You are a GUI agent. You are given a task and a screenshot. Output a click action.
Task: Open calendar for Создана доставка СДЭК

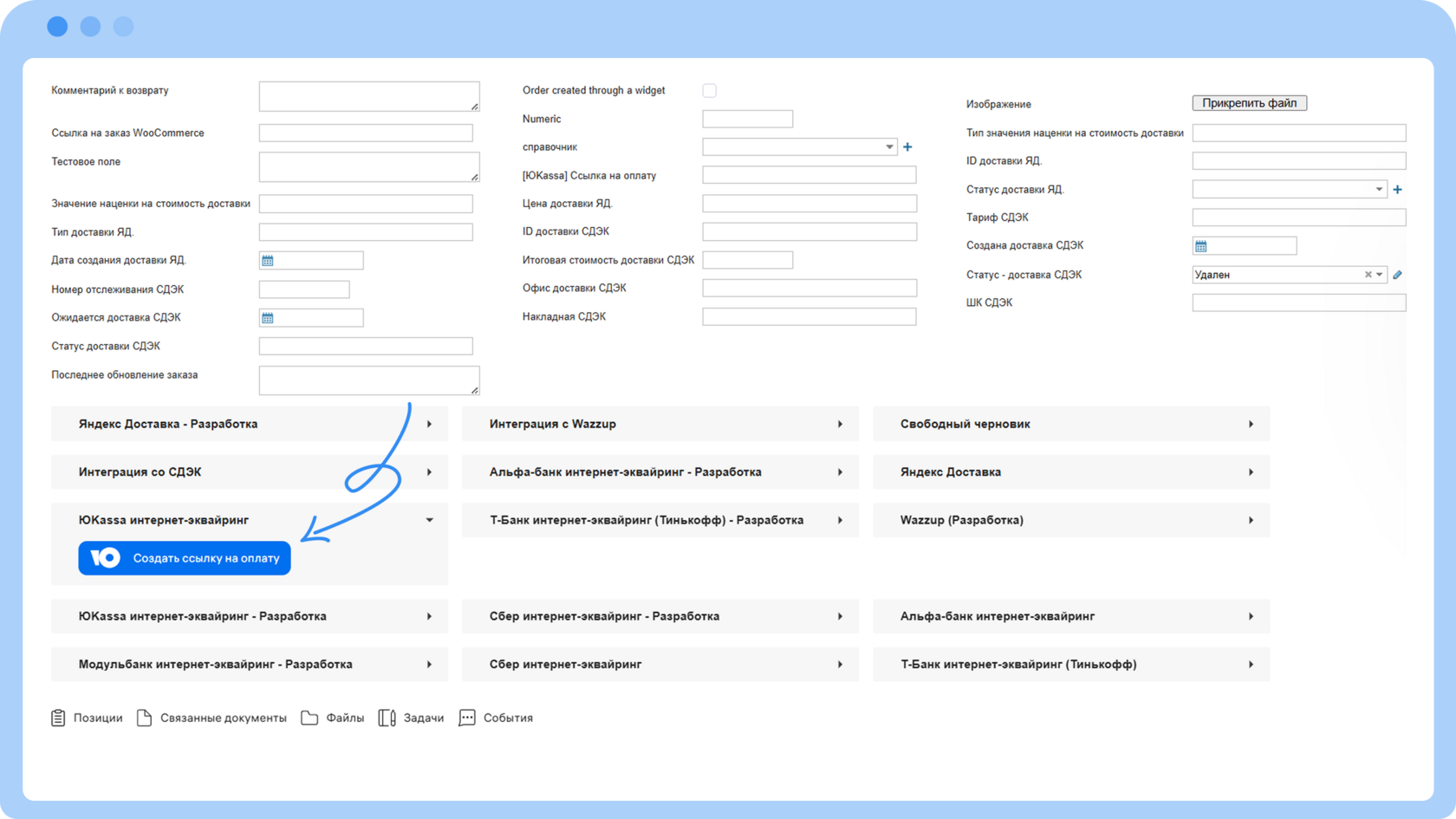point(1201,246)
